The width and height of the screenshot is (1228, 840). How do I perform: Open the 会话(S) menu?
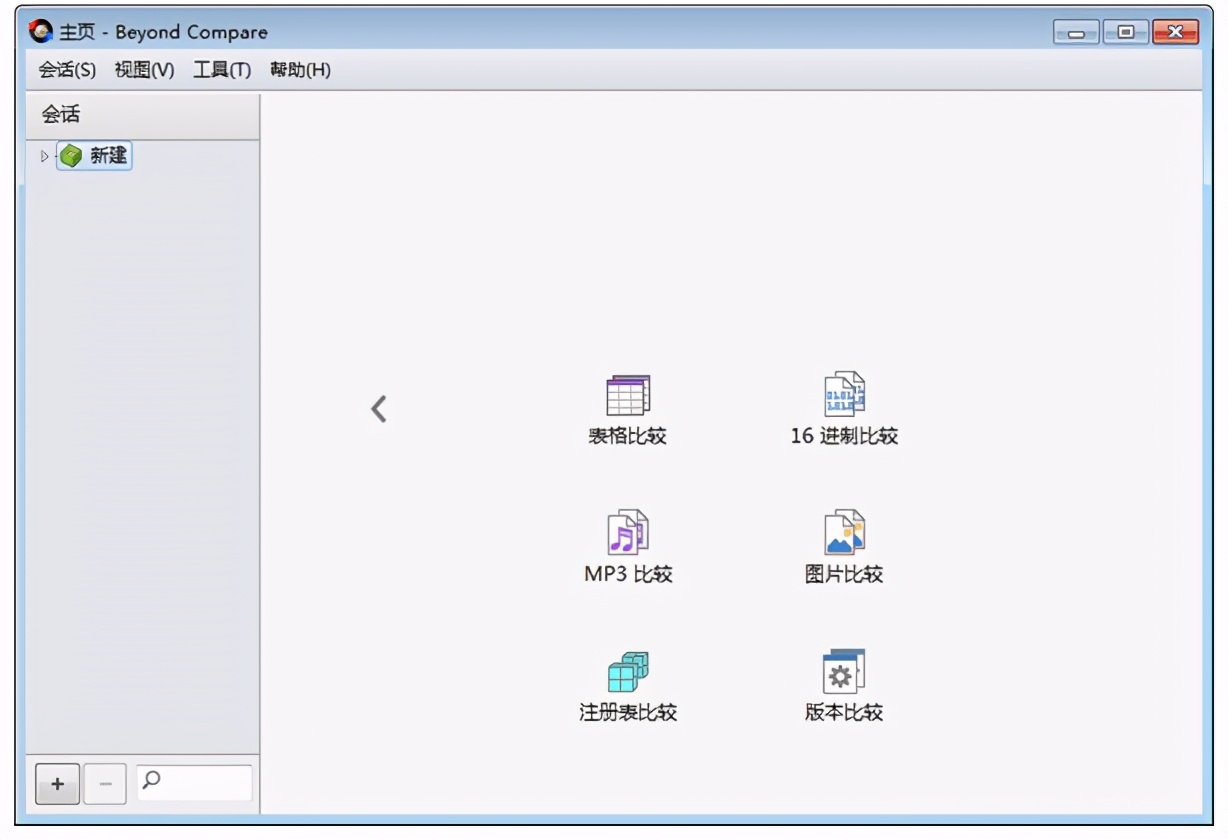(x=67, y=70)
